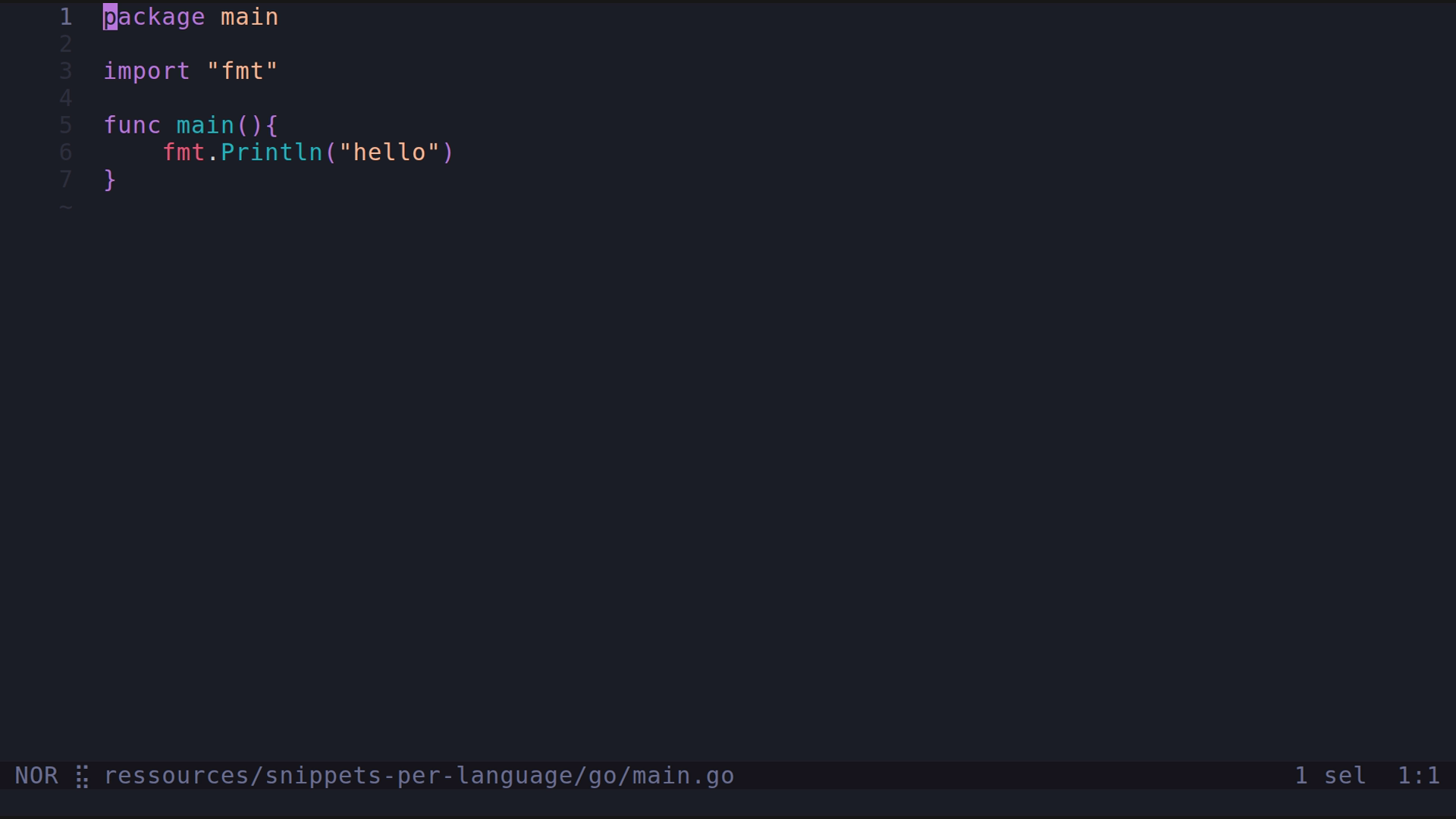Click the "Println" method call
Viewport: 1456px width, 819px height.
click(x=271, y=152)
